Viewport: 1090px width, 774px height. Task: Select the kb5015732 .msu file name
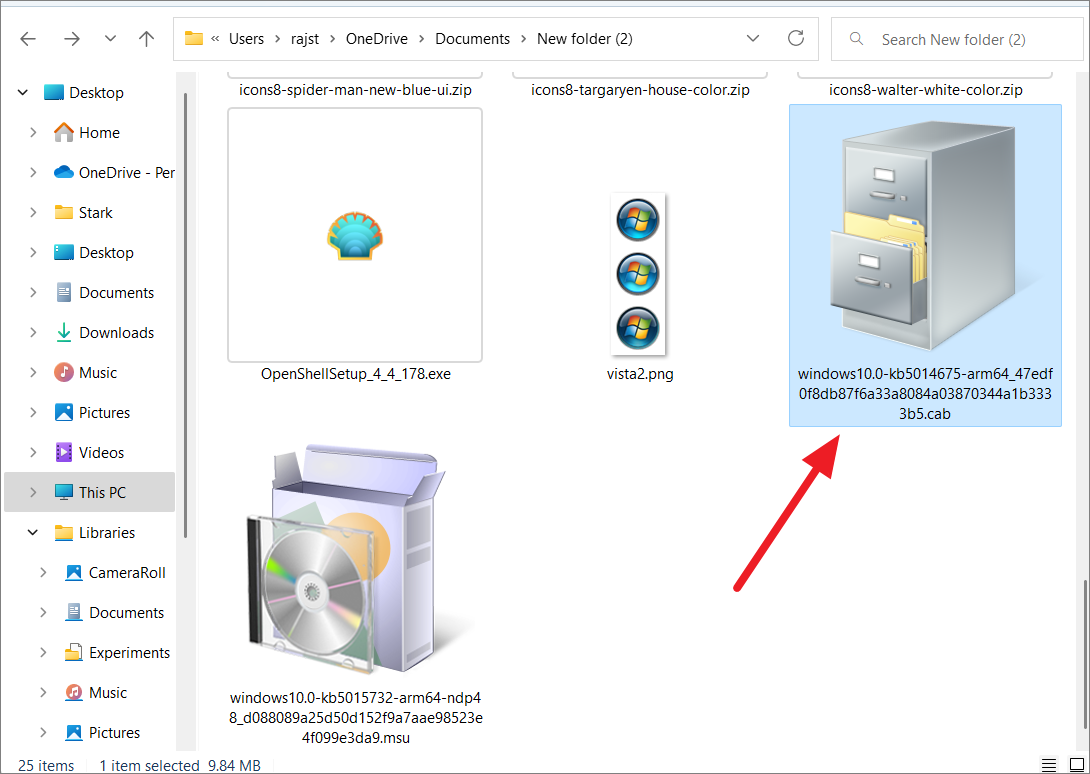(x=356, y=718)
